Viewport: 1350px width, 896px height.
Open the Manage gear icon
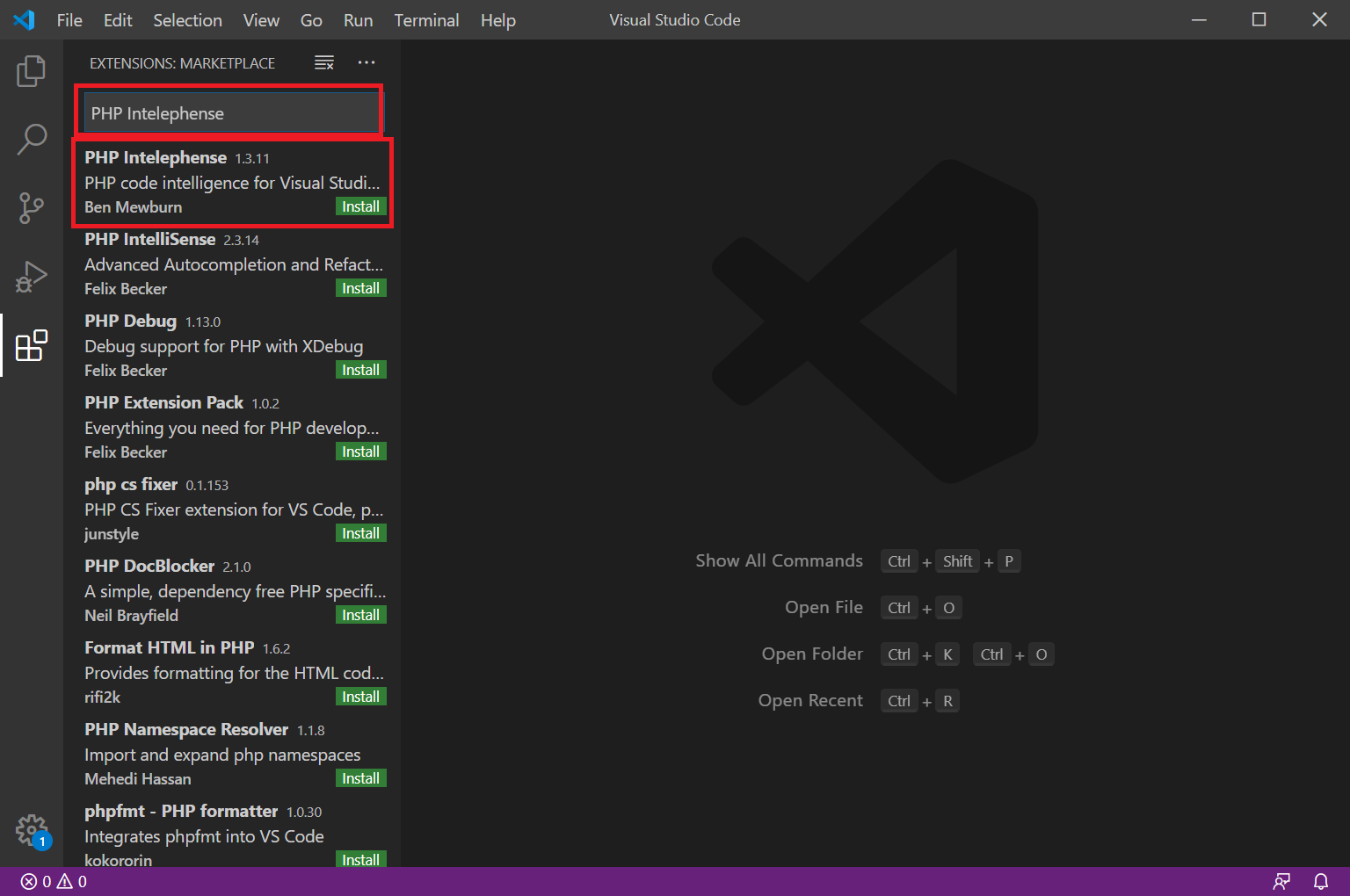[x=32, y=830]
